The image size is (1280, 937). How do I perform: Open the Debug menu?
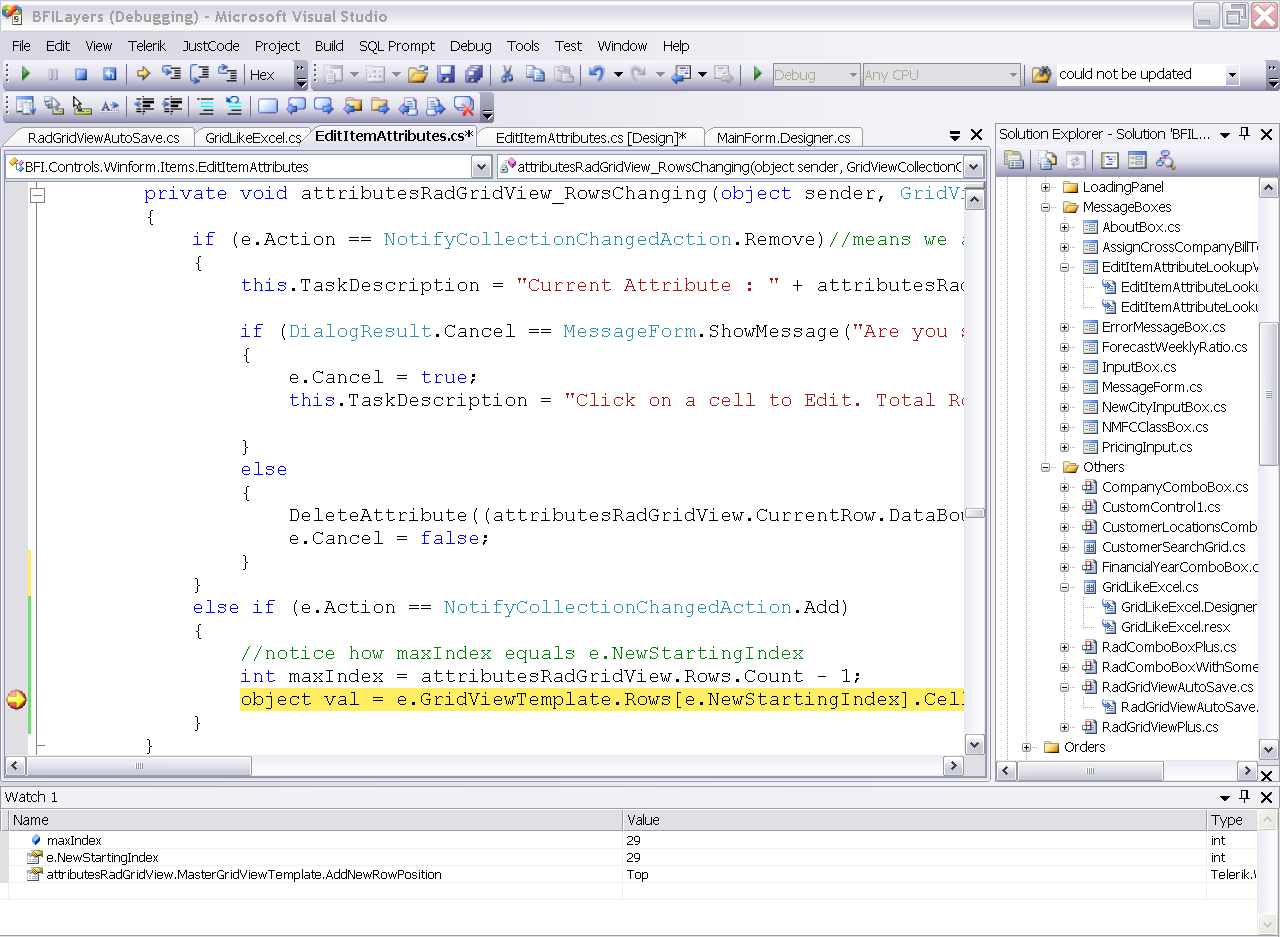point(470,46)
